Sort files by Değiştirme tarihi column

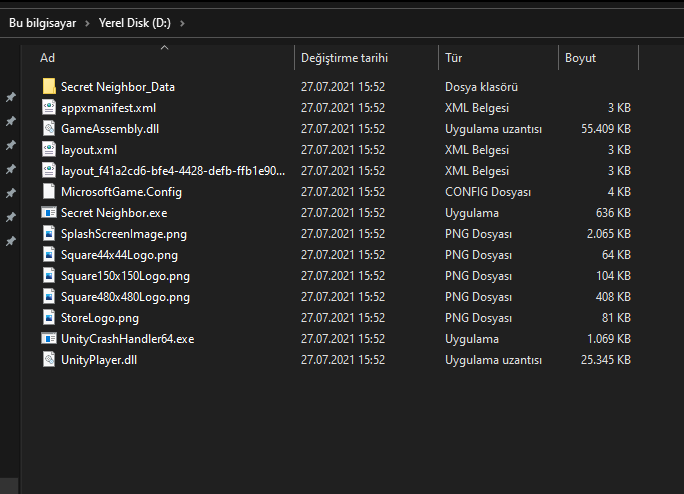pos(344,58)
